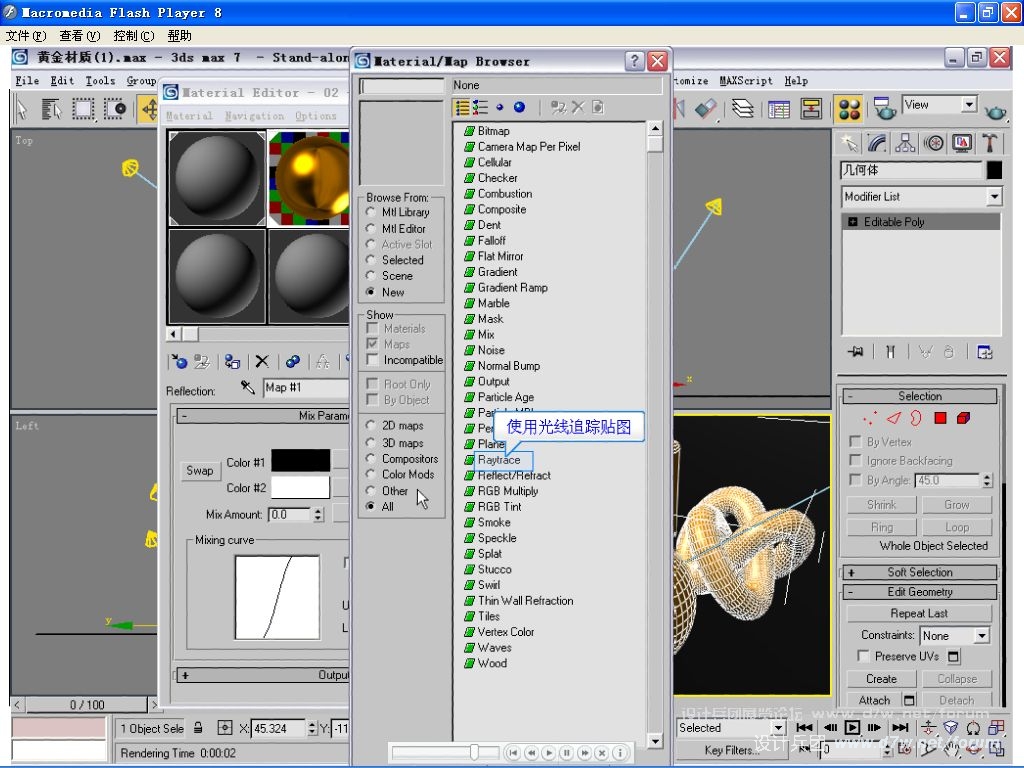
Task: Click the black Color #1 swatch
Action: (x=299, y=460)
